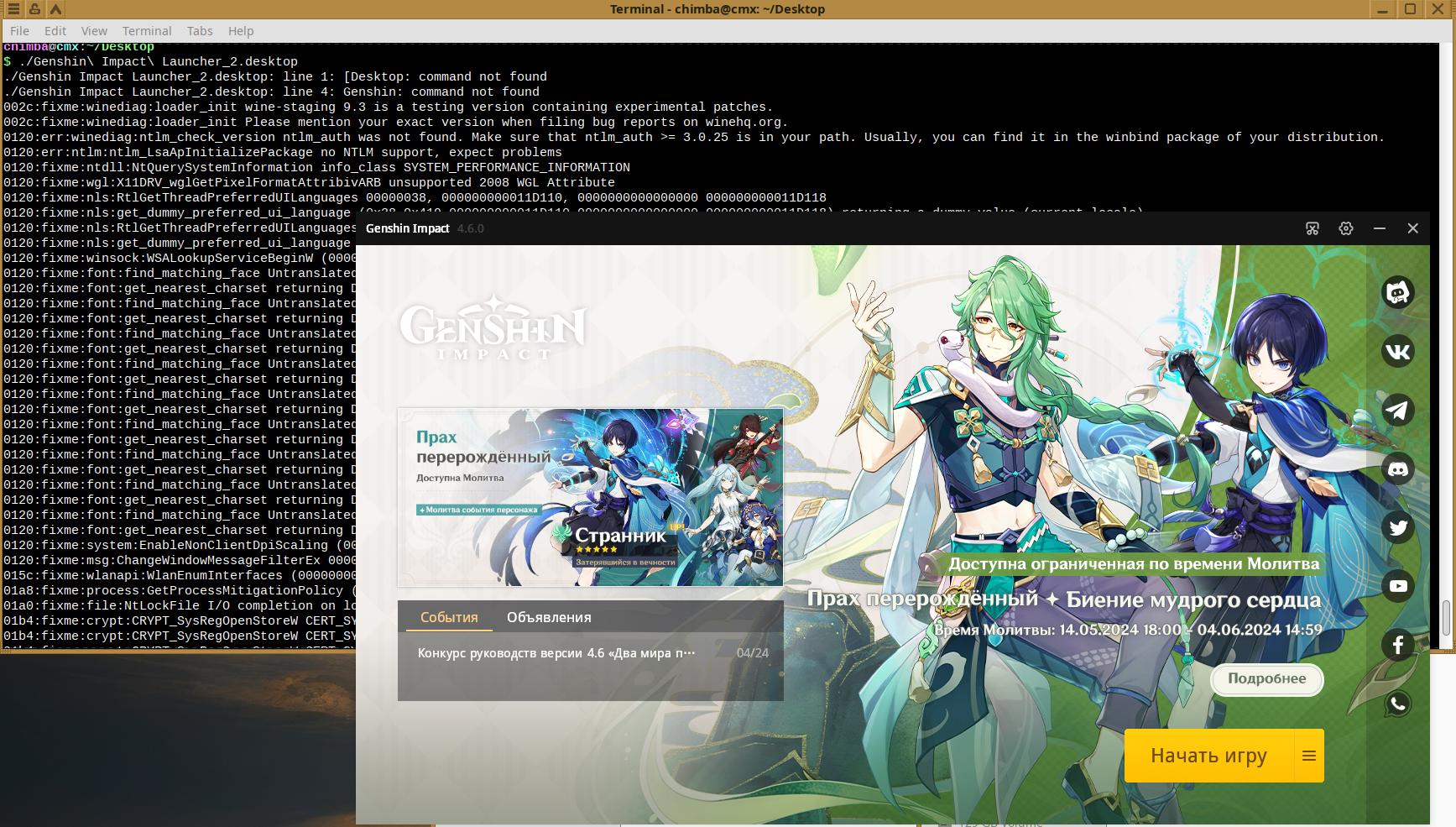Open the launcher settings gear
Viewport: 1456px width, 827px height.
1346,228
